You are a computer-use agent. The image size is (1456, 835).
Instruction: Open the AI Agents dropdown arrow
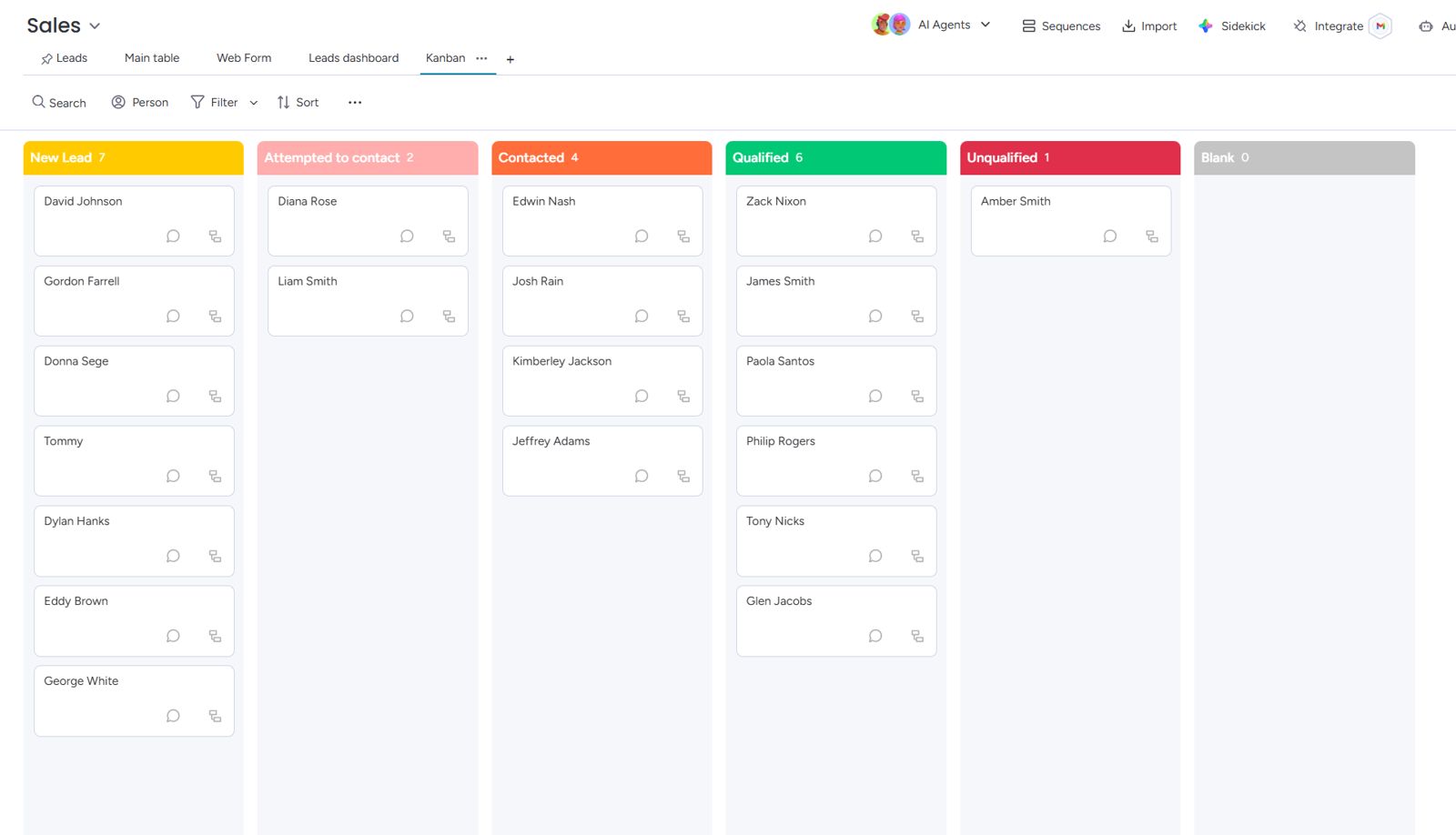tap(986, 25)
